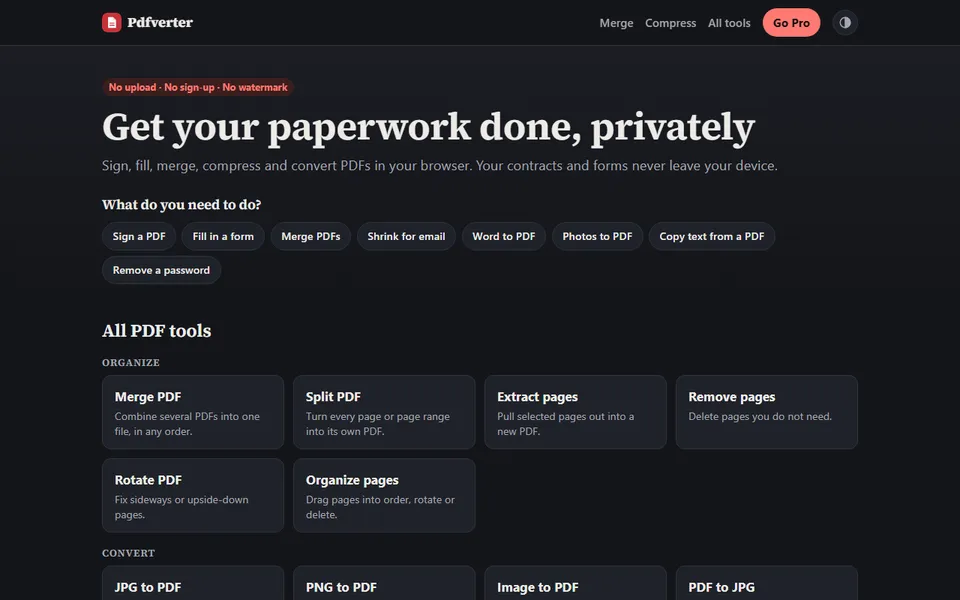Click the What do you need to do heading

click(181, 204)
